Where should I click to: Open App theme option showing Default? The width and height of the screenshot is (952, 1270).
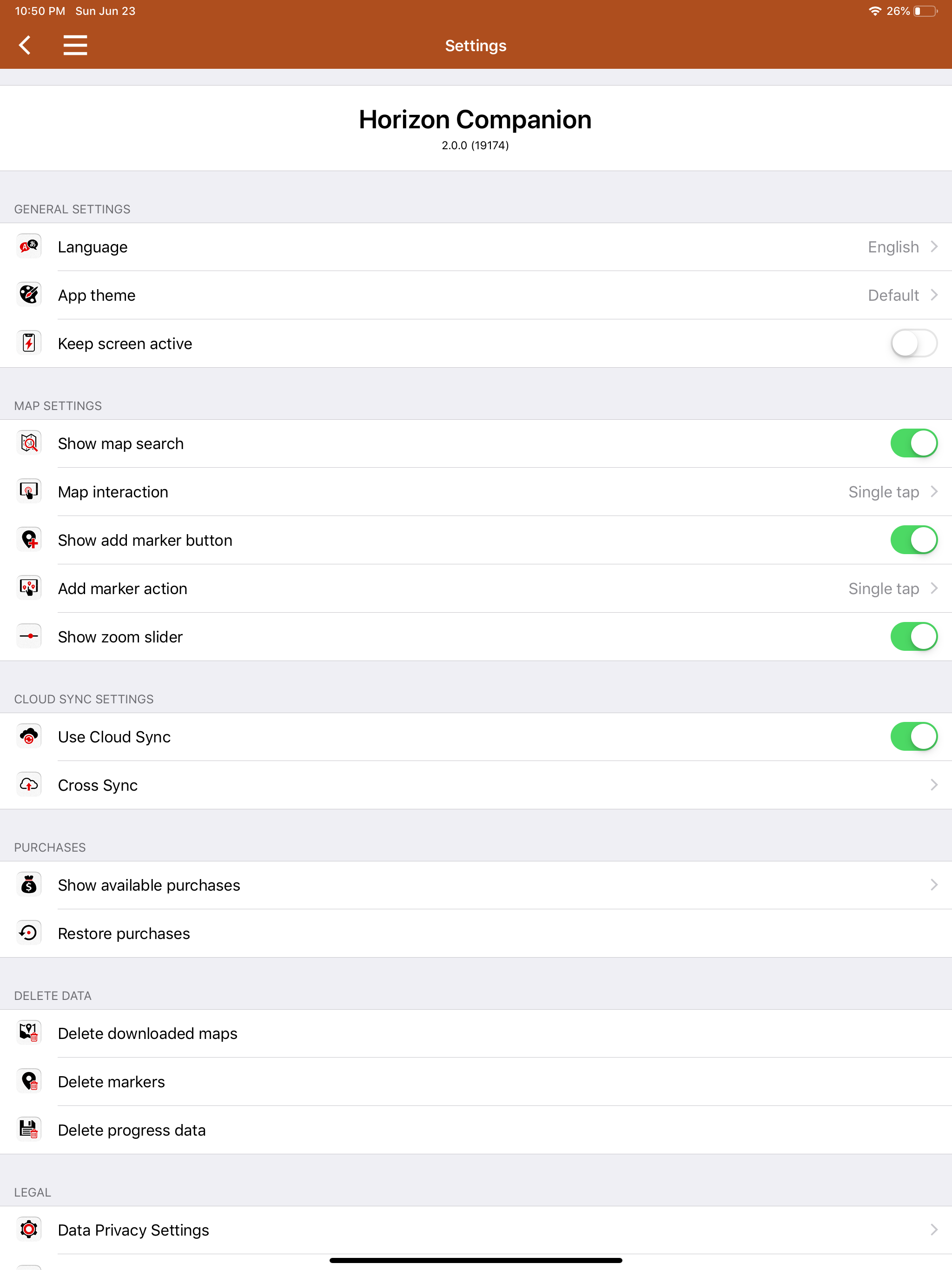click(x=476, y=295)
